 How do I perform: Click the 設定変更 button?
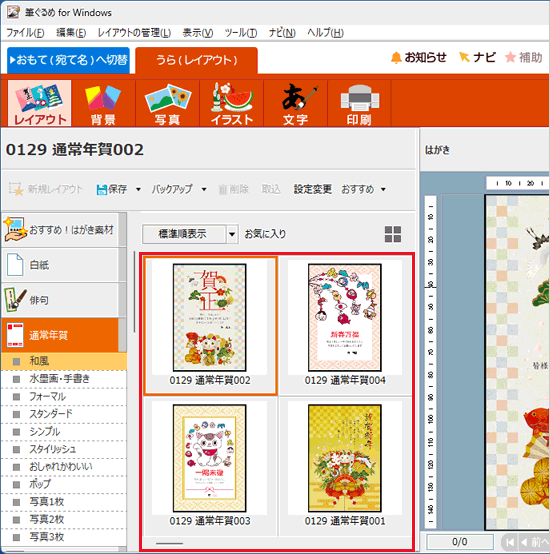[x=313, y=189]
